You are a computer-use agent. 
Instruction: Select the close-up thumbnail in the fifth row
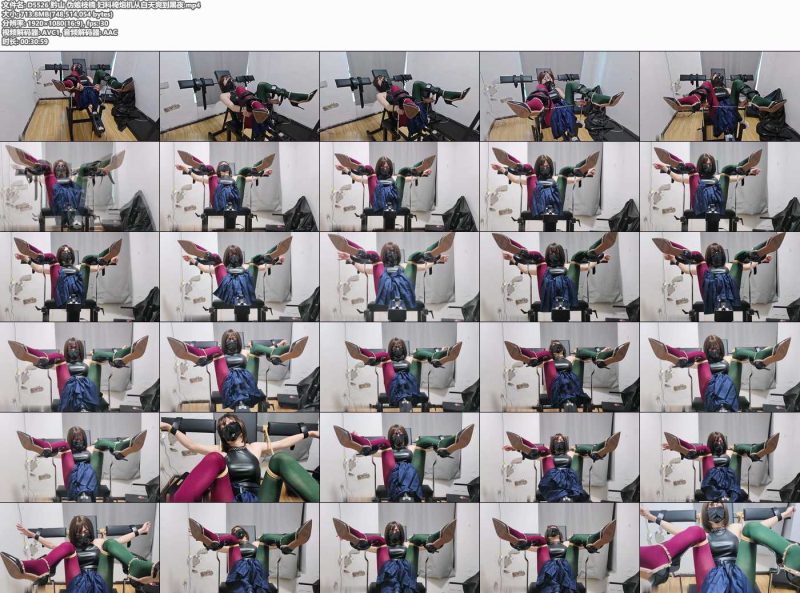tap(240, 457)
